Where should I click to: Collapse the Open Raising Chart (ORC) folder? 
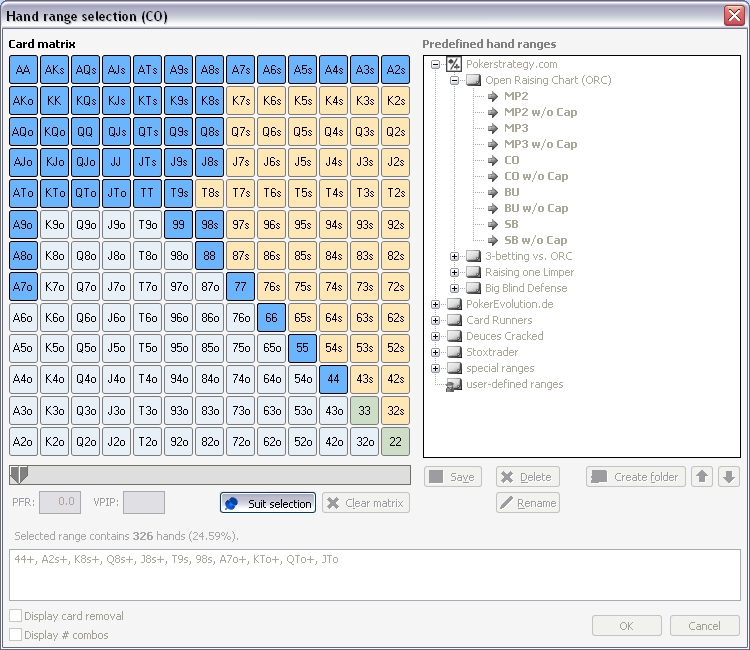pos(454,80)
